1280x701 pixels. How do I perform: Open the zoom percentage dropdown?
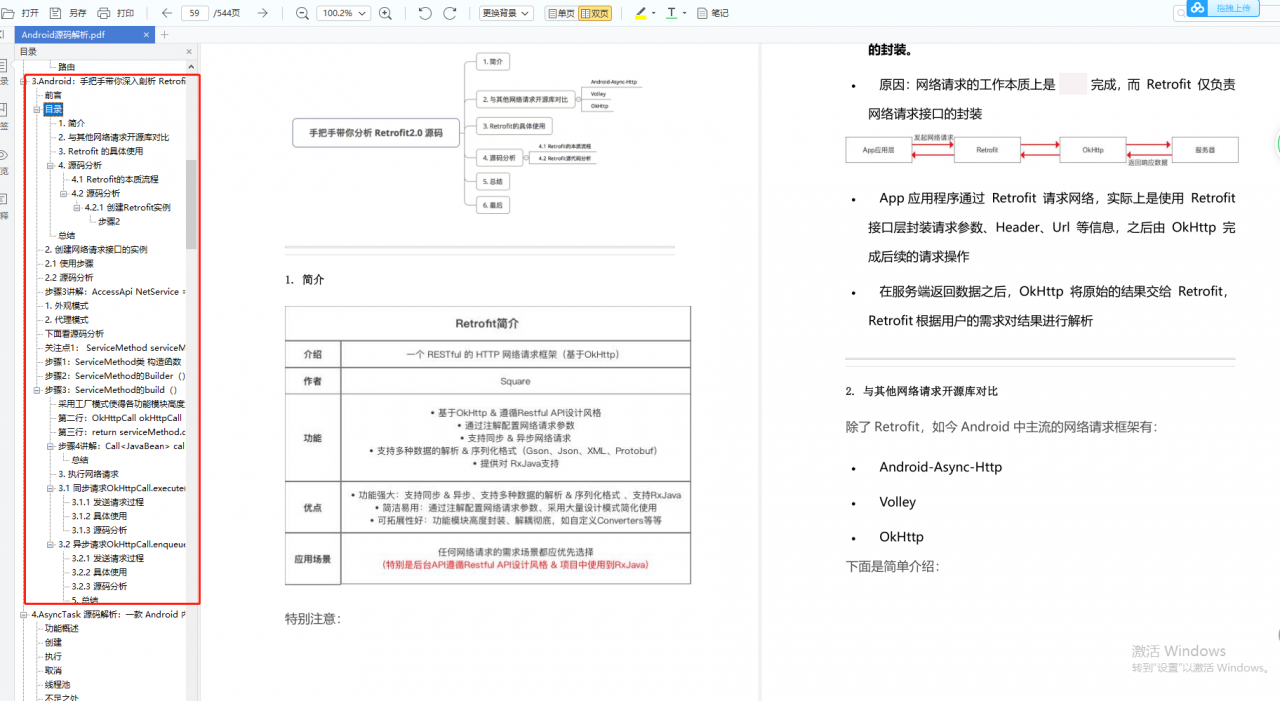[x=343, y=13]
